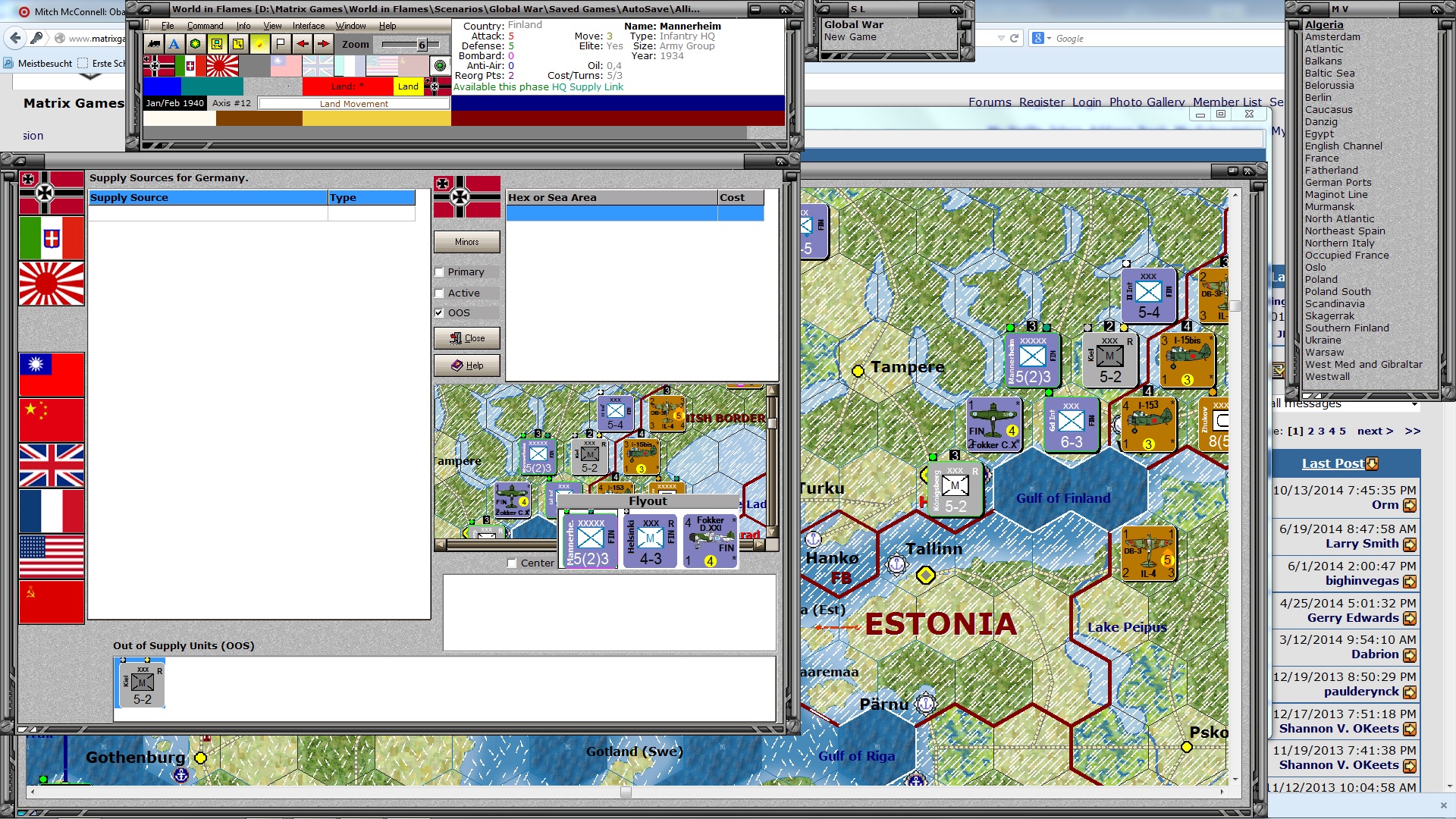Select the Japanese rising sun flag in toolbar
The width and height of the screenshot is (1456, 819).
click(222, 66)
